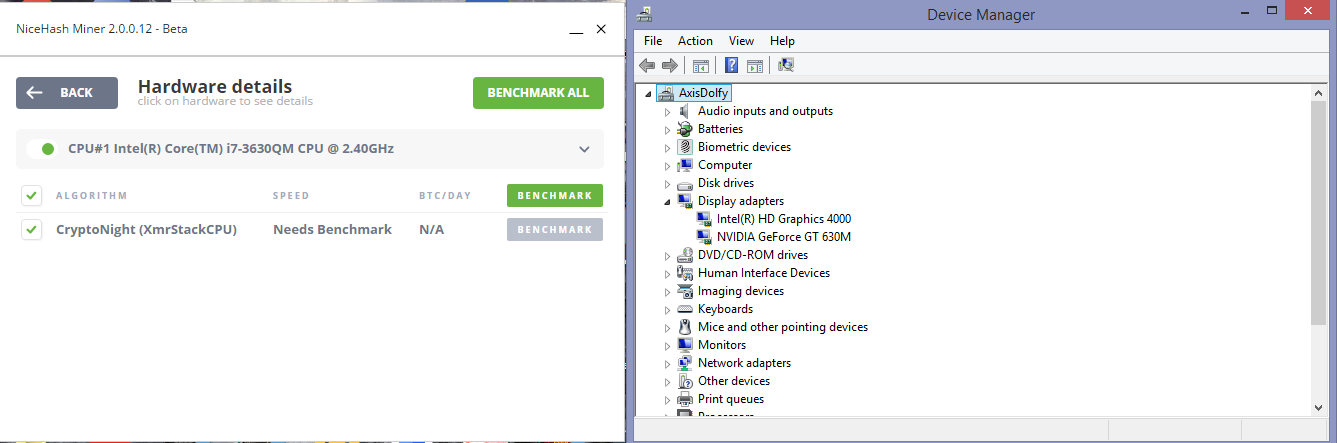Click the BENCHMARK ALL button
Screen dimensions: 1337x443
(538, 93)
